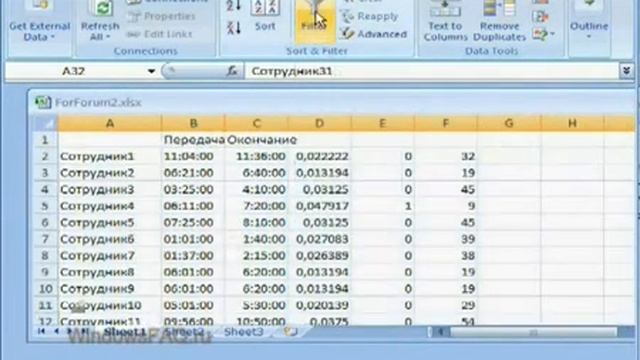Viewport: 640px width, 360px height.
Task: Select column F header
Action: pos(446,123)
